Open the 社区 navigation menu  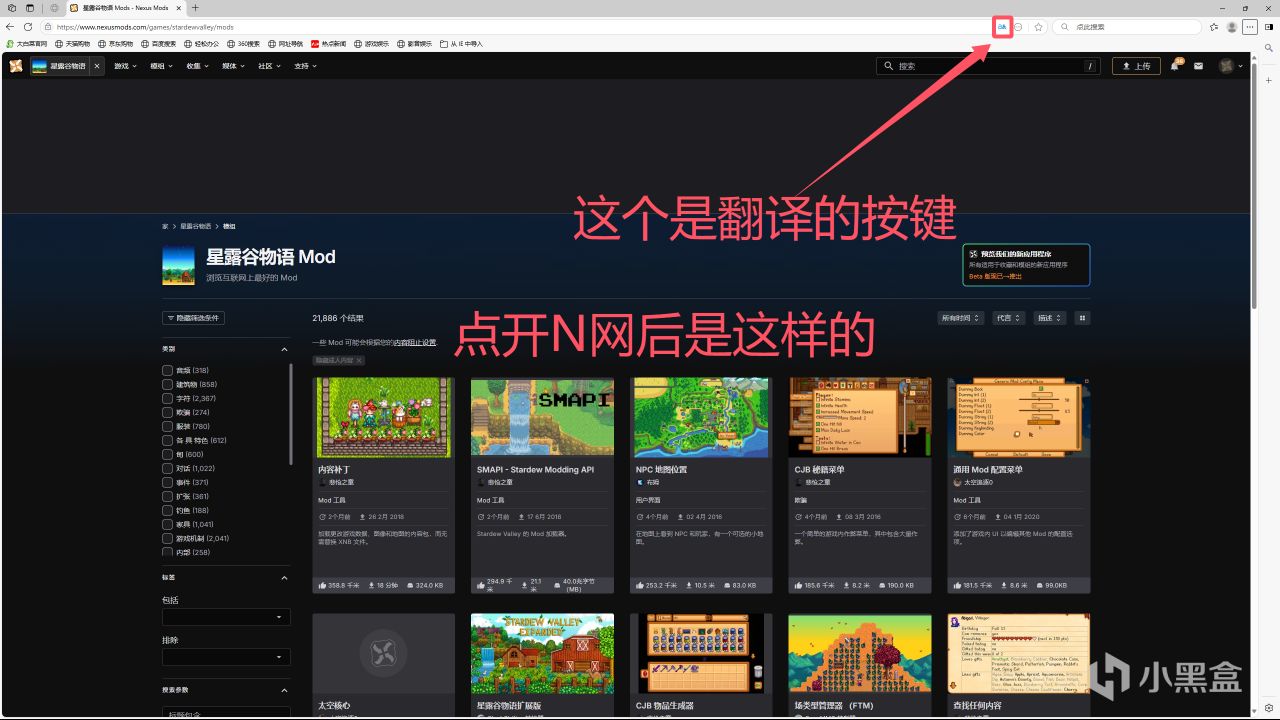pyautogui.click(x=269, y=66)
